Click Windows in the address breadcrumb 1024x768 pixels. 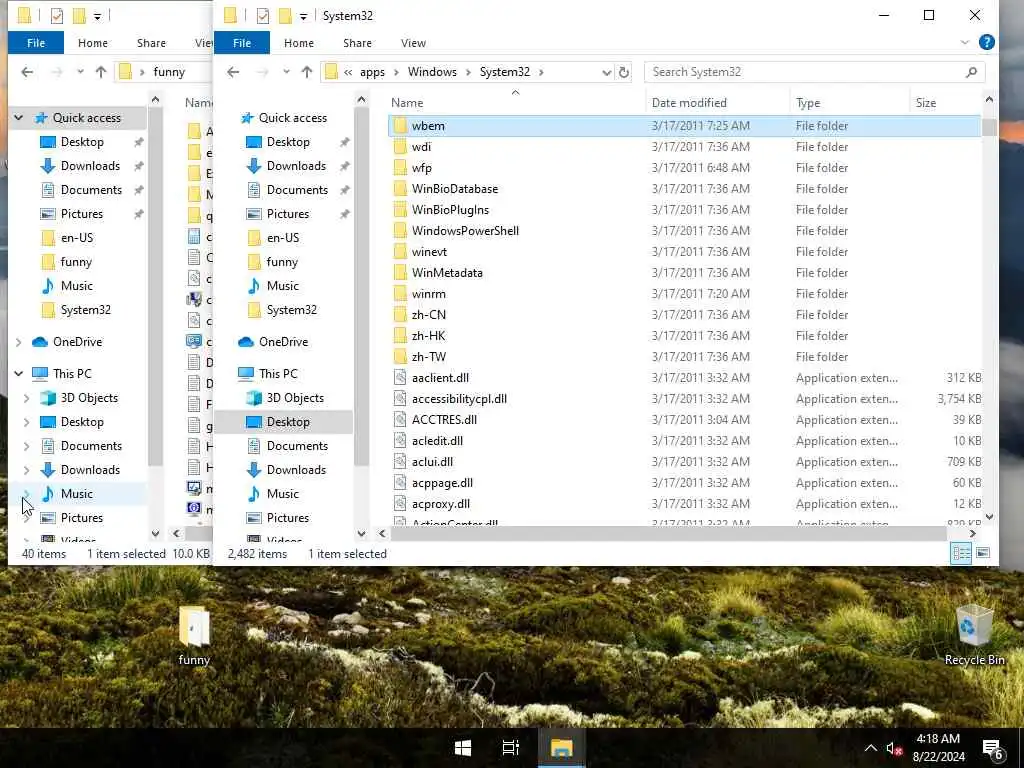click(432, 72)
